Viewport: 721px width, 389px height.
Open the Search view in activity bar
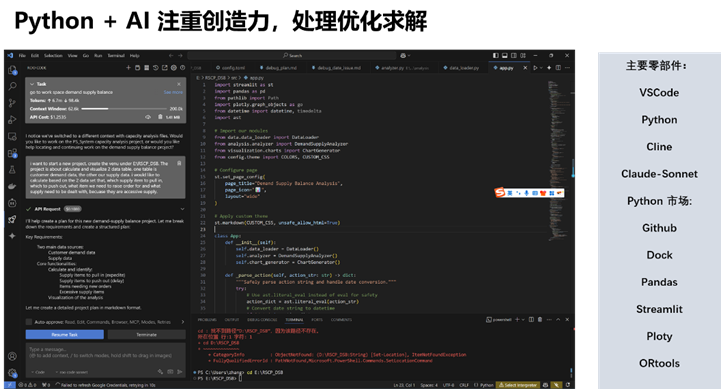coord(12,86)
